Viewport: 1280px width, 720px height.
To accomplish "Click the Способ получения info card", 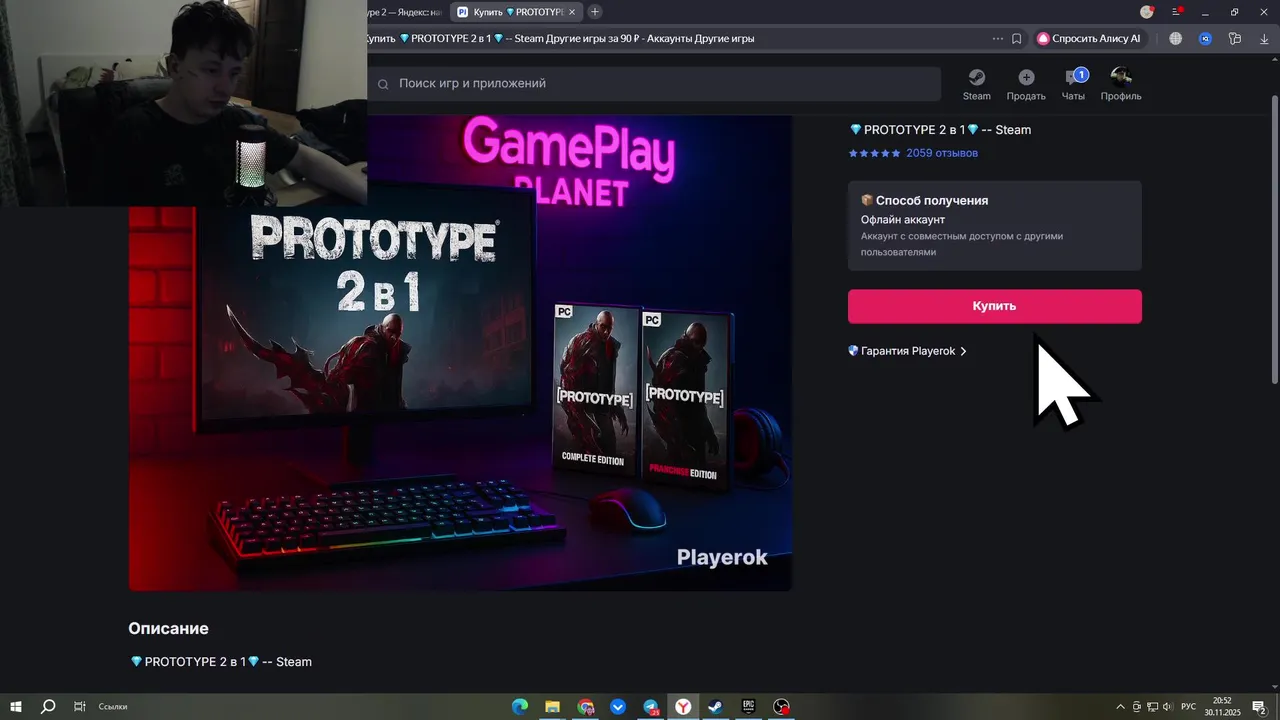I will click(x=994, y=225).
